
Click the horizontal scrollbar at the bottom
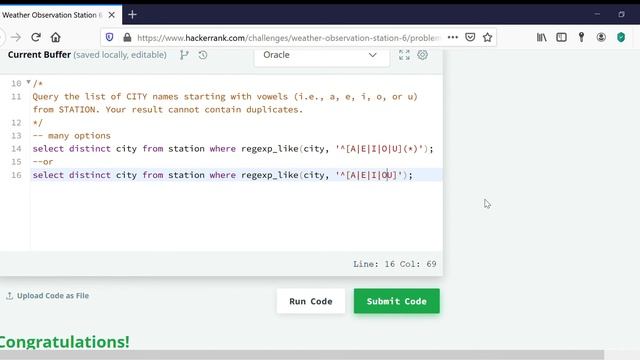(x=302, y=354)
